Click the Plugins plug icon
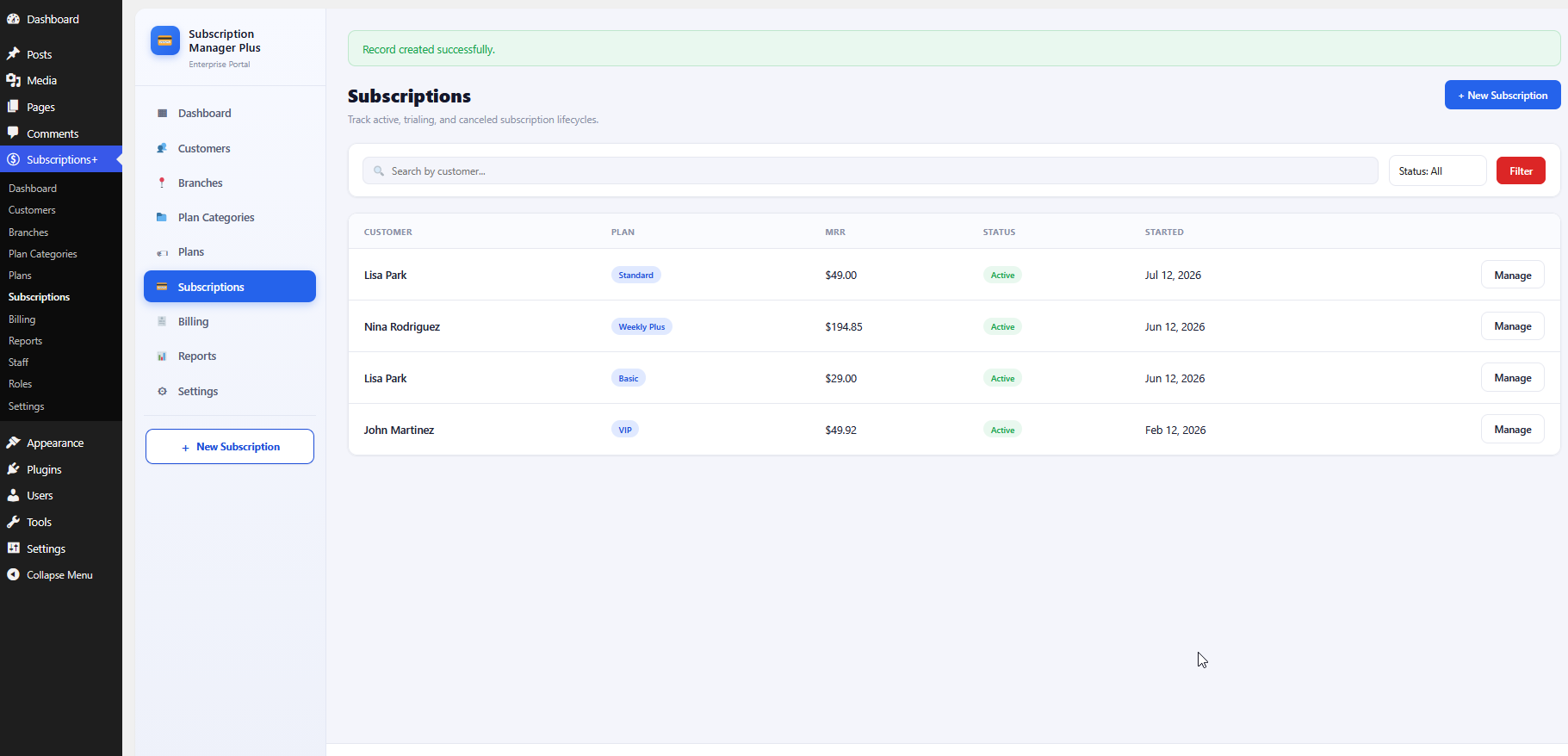The width and height of the screenshot is (1568, 756). point(13,469)
